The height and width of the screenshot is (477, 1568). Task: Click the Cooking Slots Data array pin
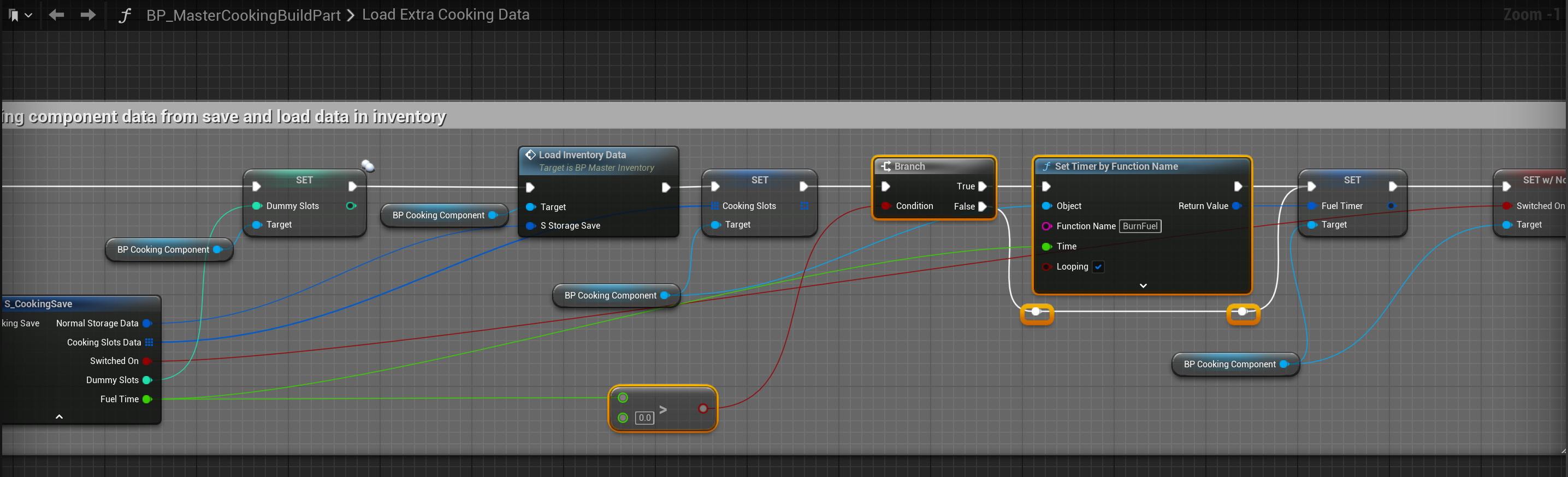(x=149, y=343)
